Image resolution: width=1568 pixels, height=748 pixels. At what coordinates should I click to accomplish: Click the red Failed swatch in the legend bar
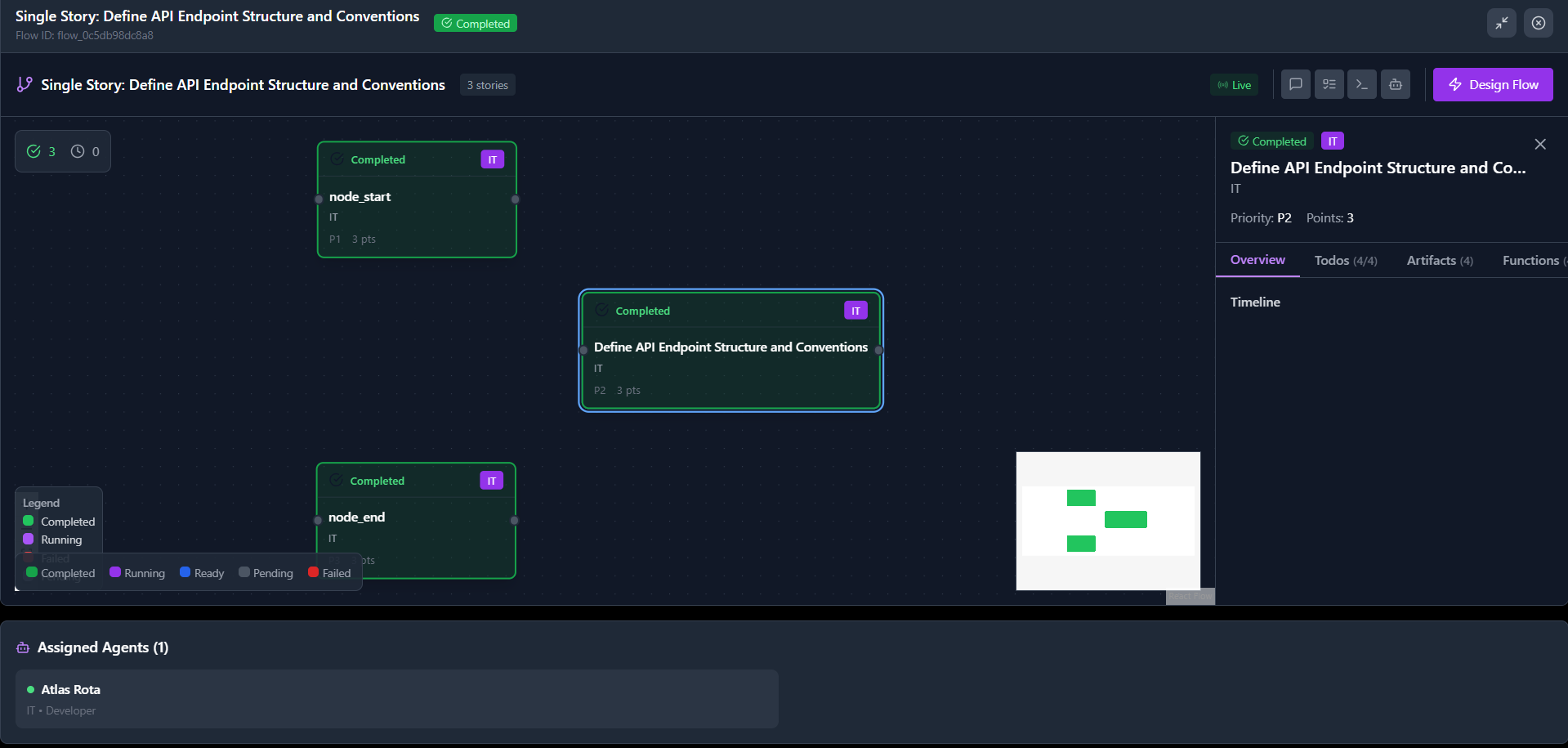[x=313, y=572]
